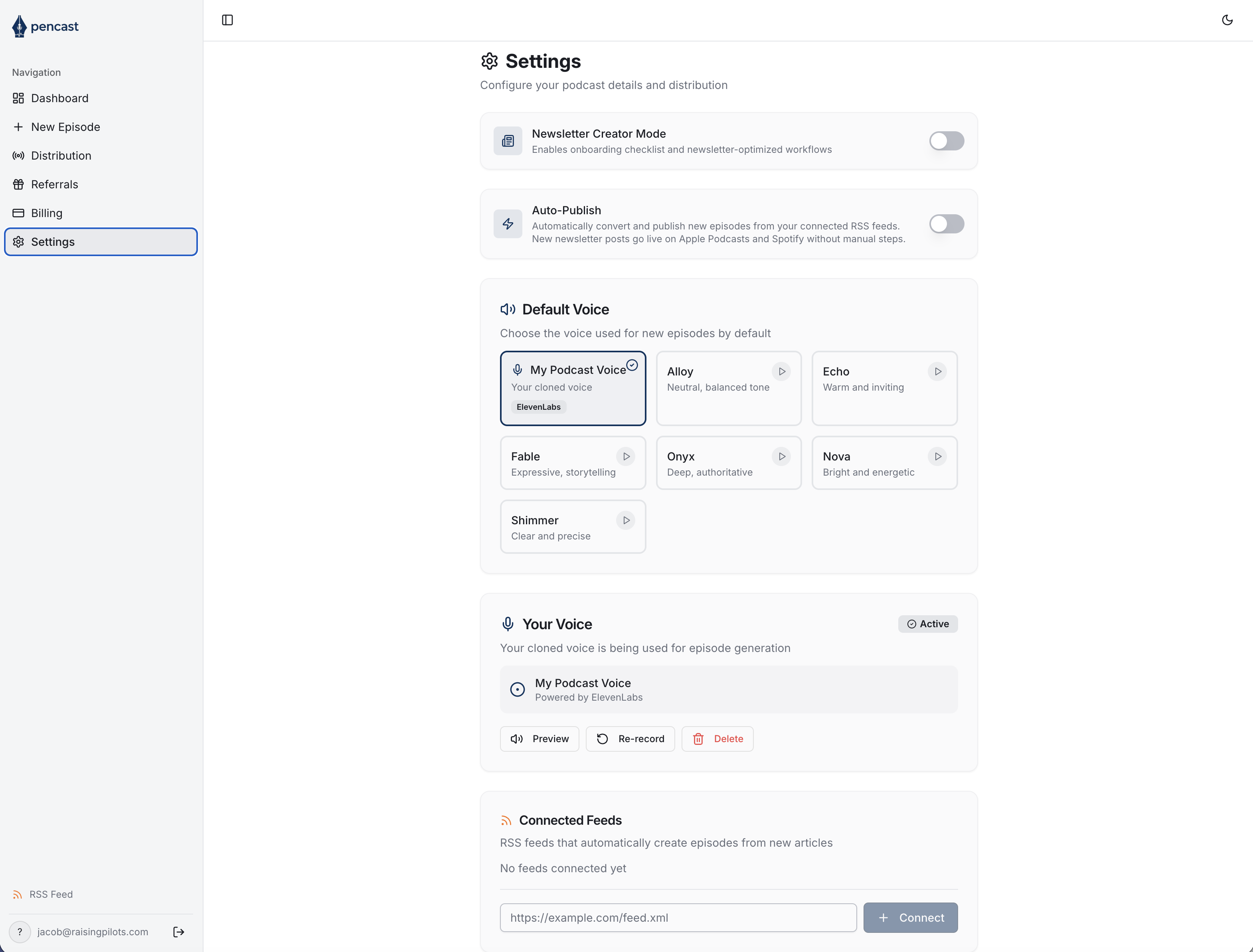Click the Newsletter Creator Mode newspaper icon
Image resolution: width=1253 pixels, height=952 pixels.
tap(508, 140)
